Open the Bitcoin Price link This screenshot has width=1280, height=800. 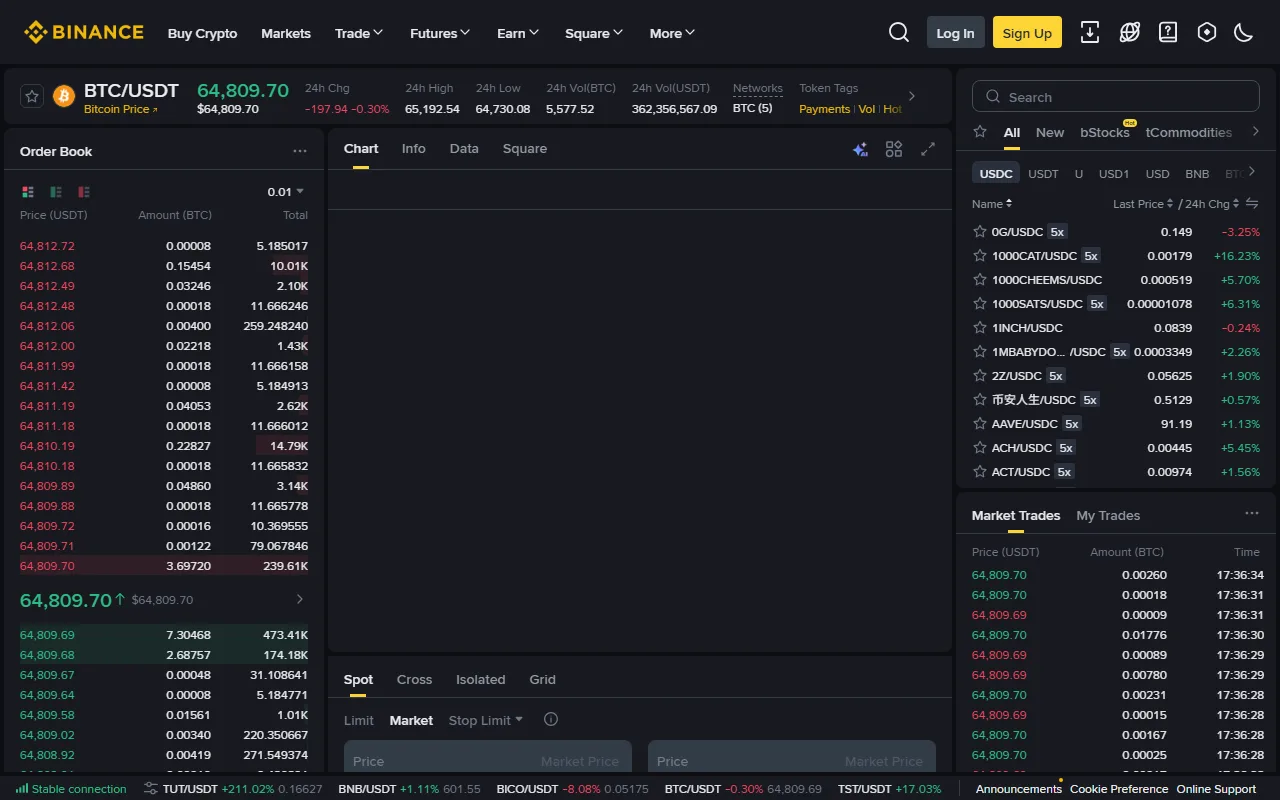[120, 109]
